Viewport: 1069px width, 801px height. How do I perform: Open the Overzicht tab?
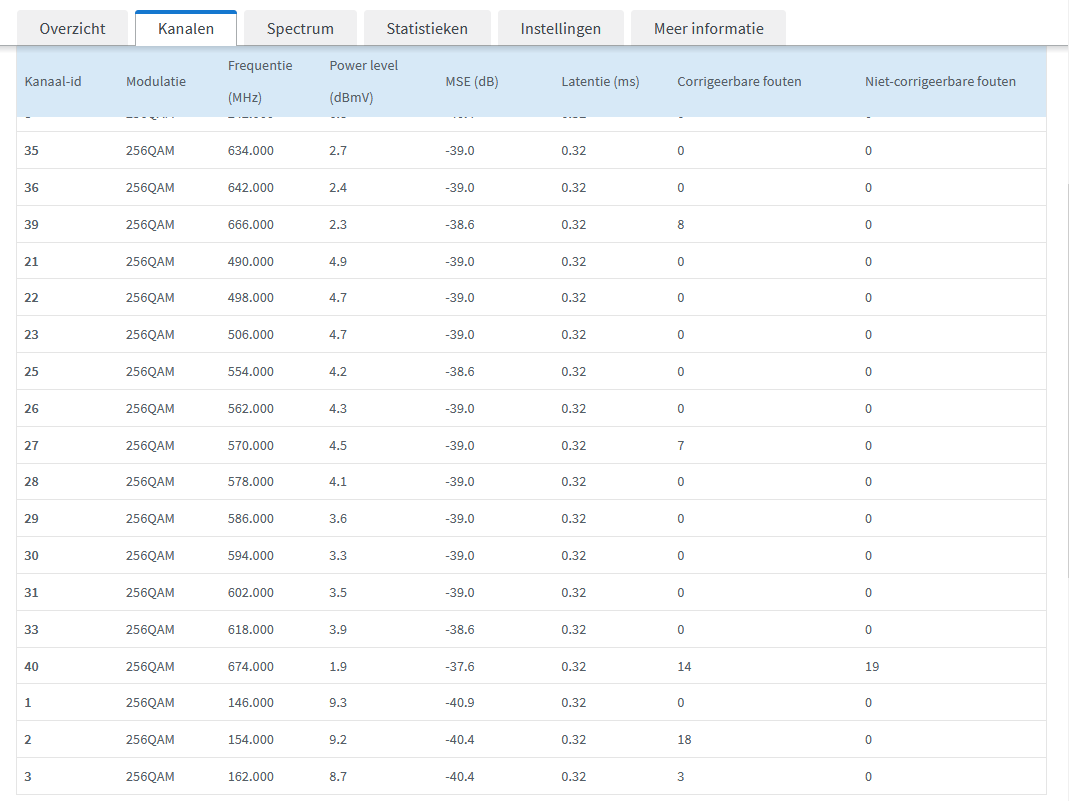(x=73, y=28)
